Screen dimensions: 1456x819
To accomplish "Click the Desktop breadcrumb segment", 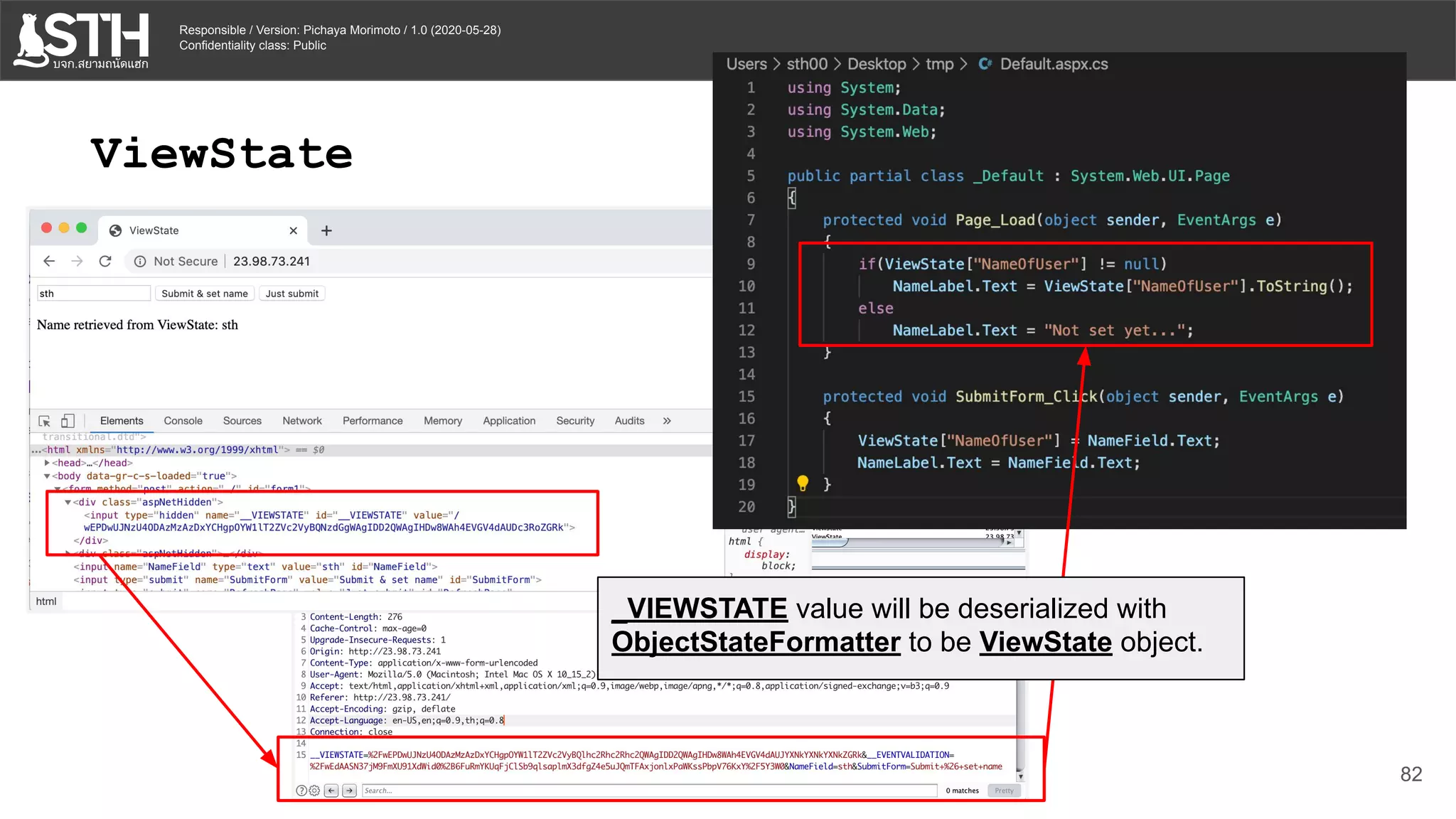I will click(877, 64).
